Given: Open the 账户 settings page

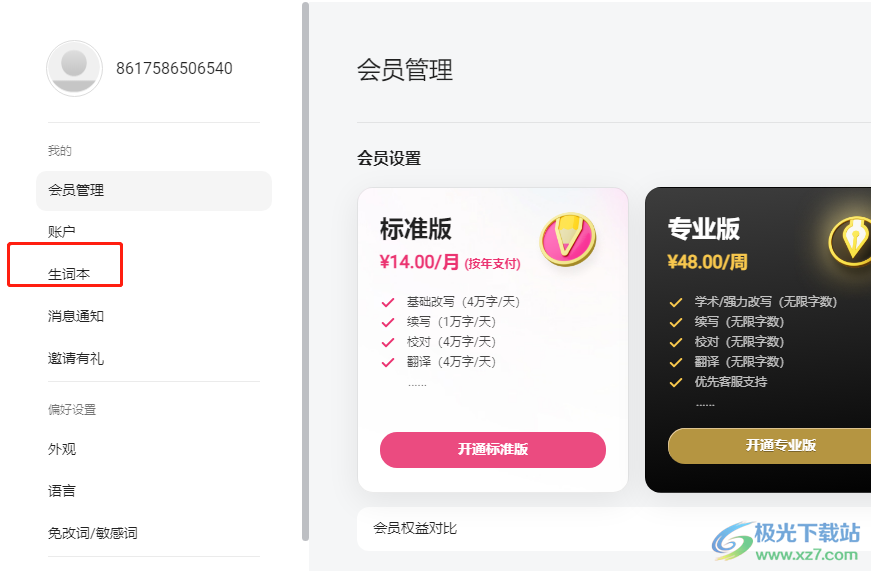Looking at the screenshot, I should (62, 232).
